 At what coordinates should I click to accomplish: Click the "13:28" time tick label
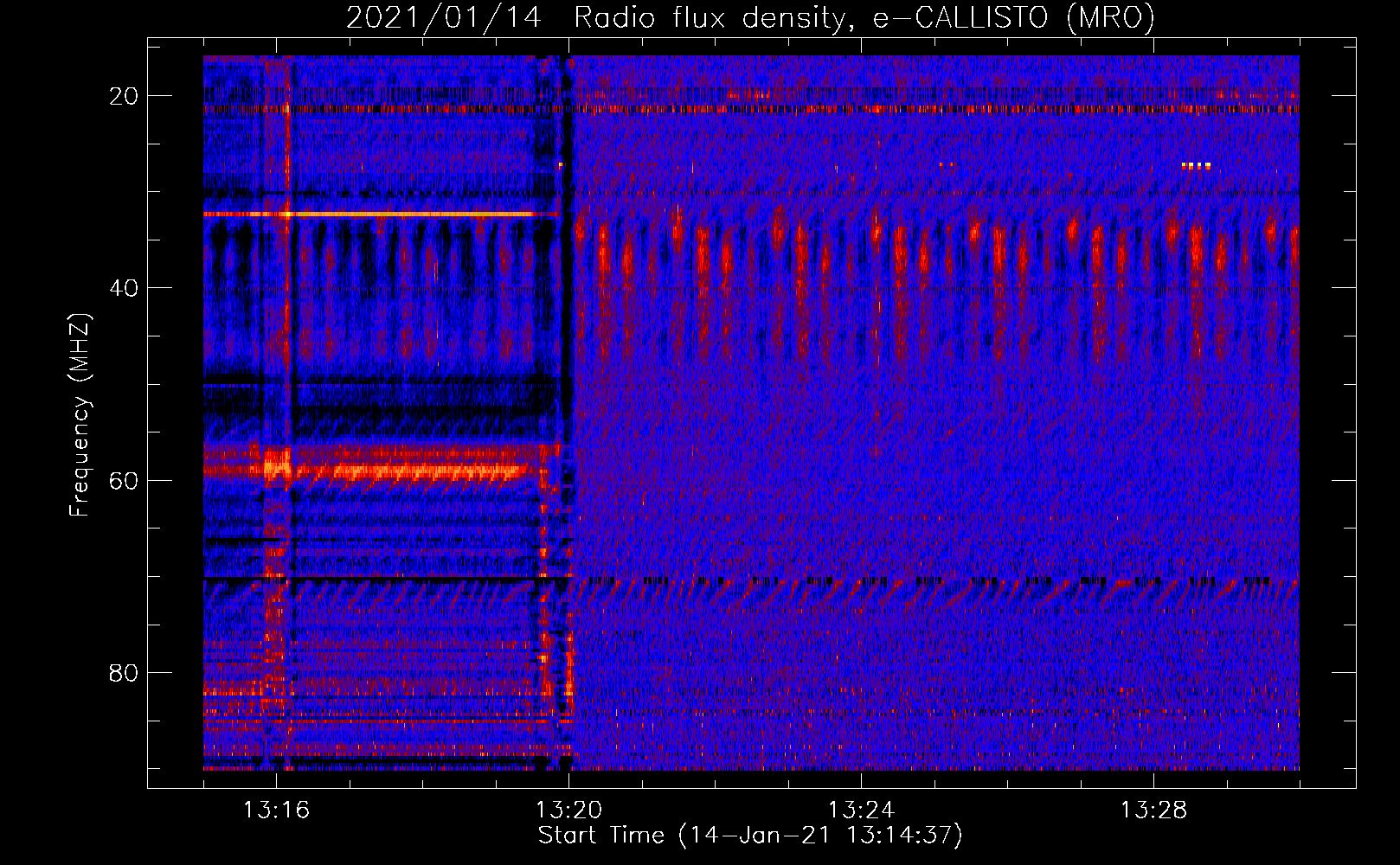click(x=1153, y=811)
